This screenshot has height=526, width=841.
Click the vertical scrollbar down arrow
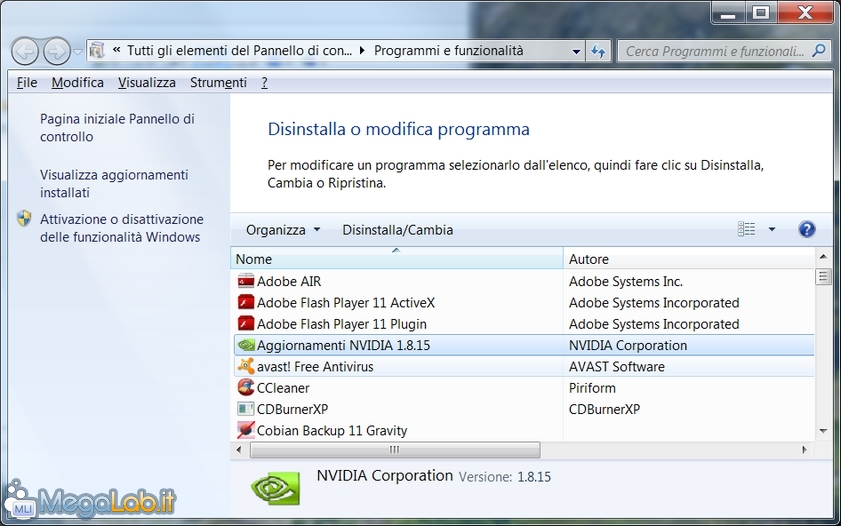pyautogui.click(x=823, y=431)
